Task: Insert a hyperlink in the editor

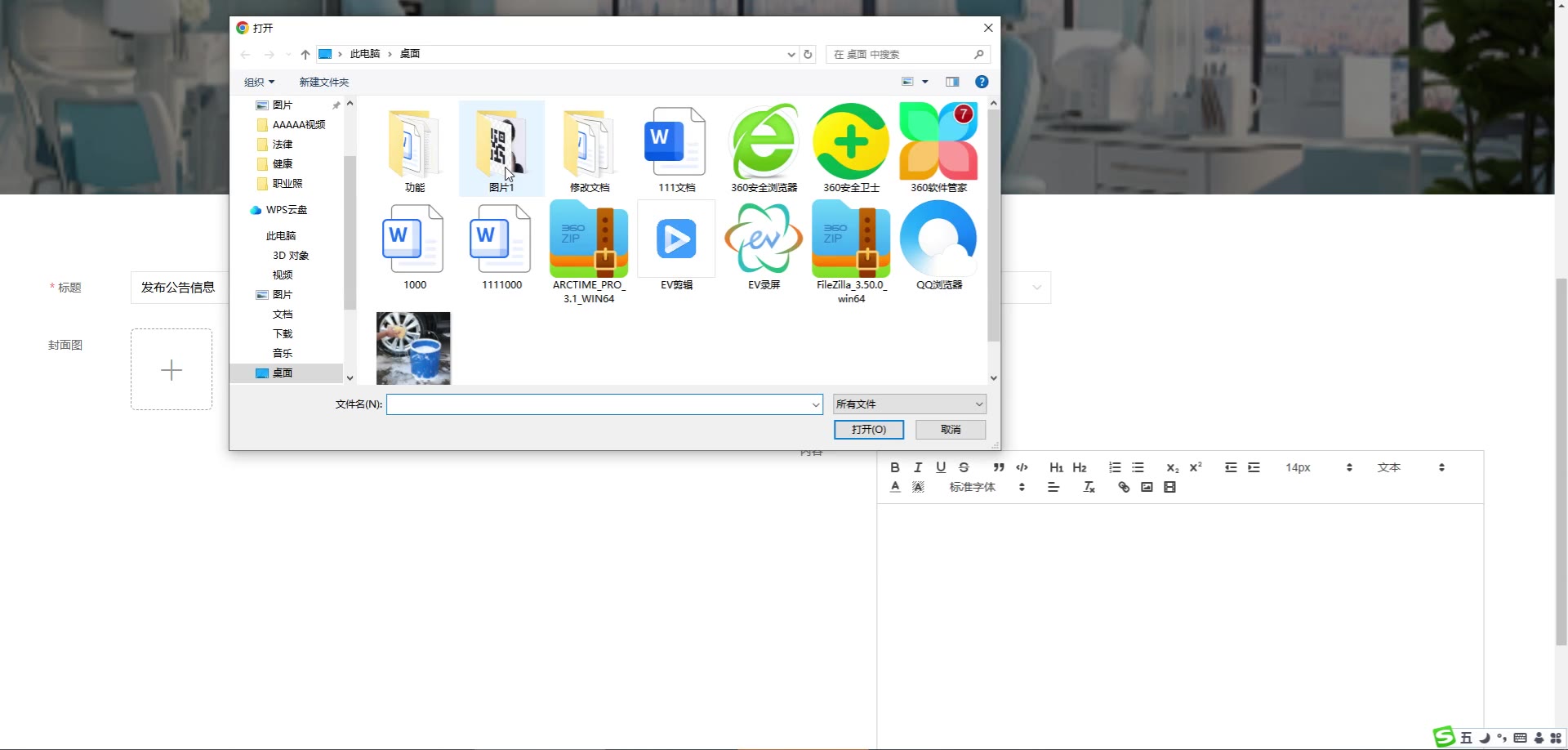Action: coord(1124,487)
